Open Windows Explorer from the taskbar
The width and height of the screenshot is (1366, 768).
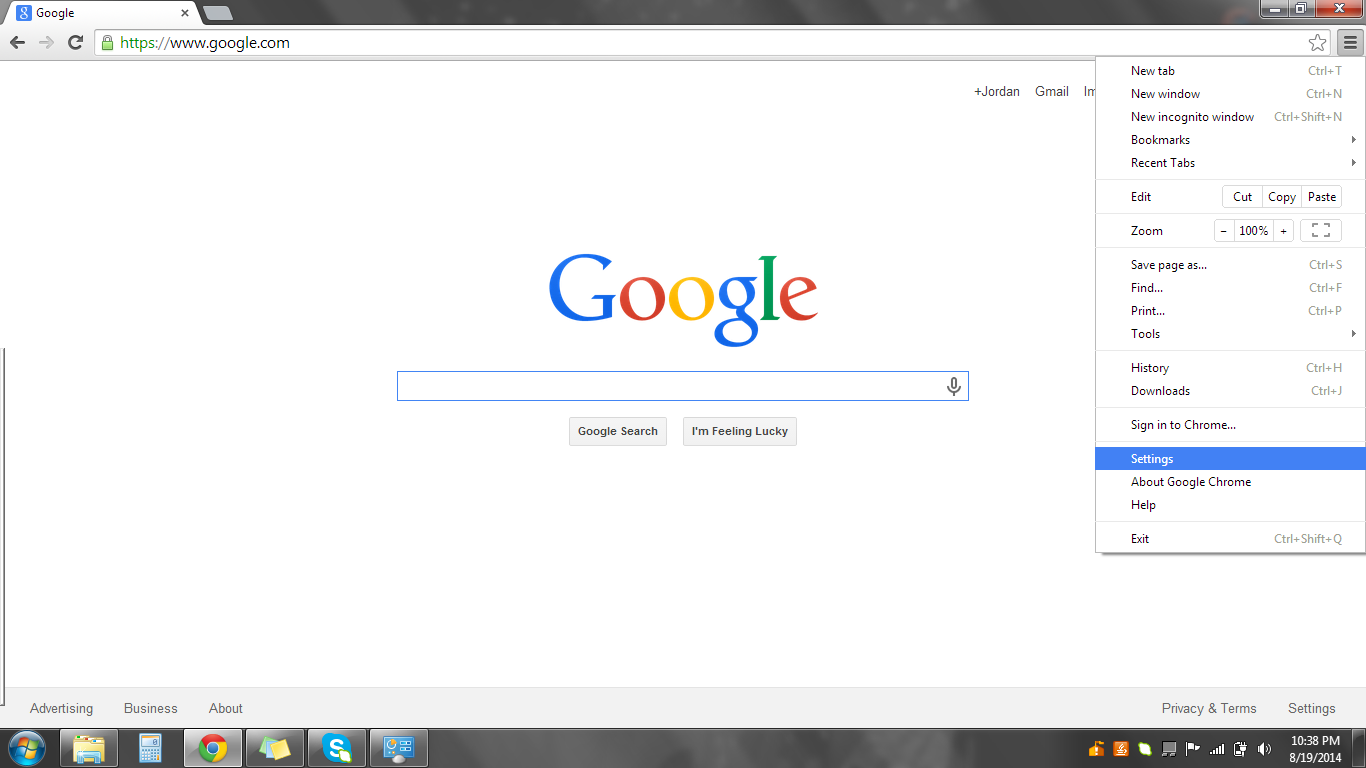[x=89, y=748]
